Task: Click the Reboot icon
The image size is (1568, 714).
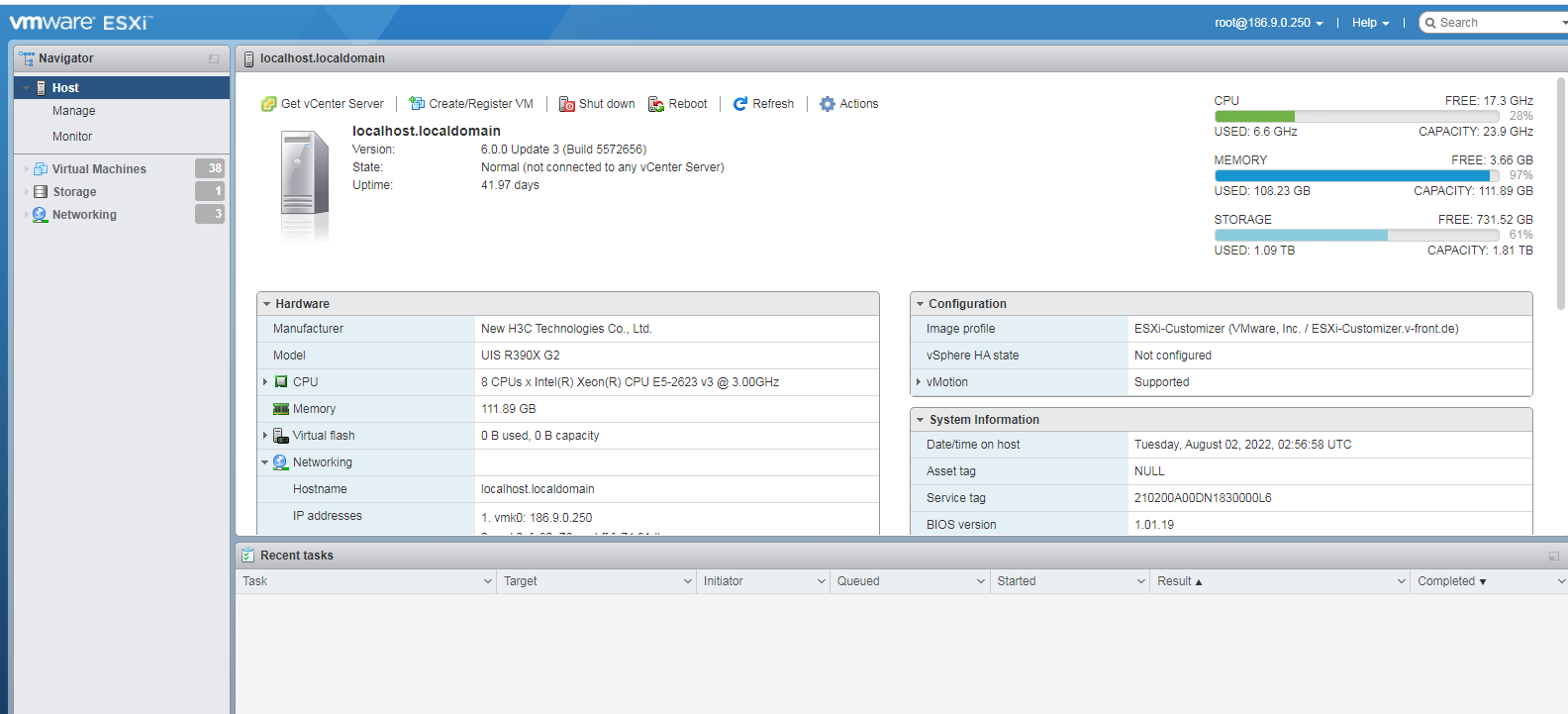Action: click(x=656, y=104)
